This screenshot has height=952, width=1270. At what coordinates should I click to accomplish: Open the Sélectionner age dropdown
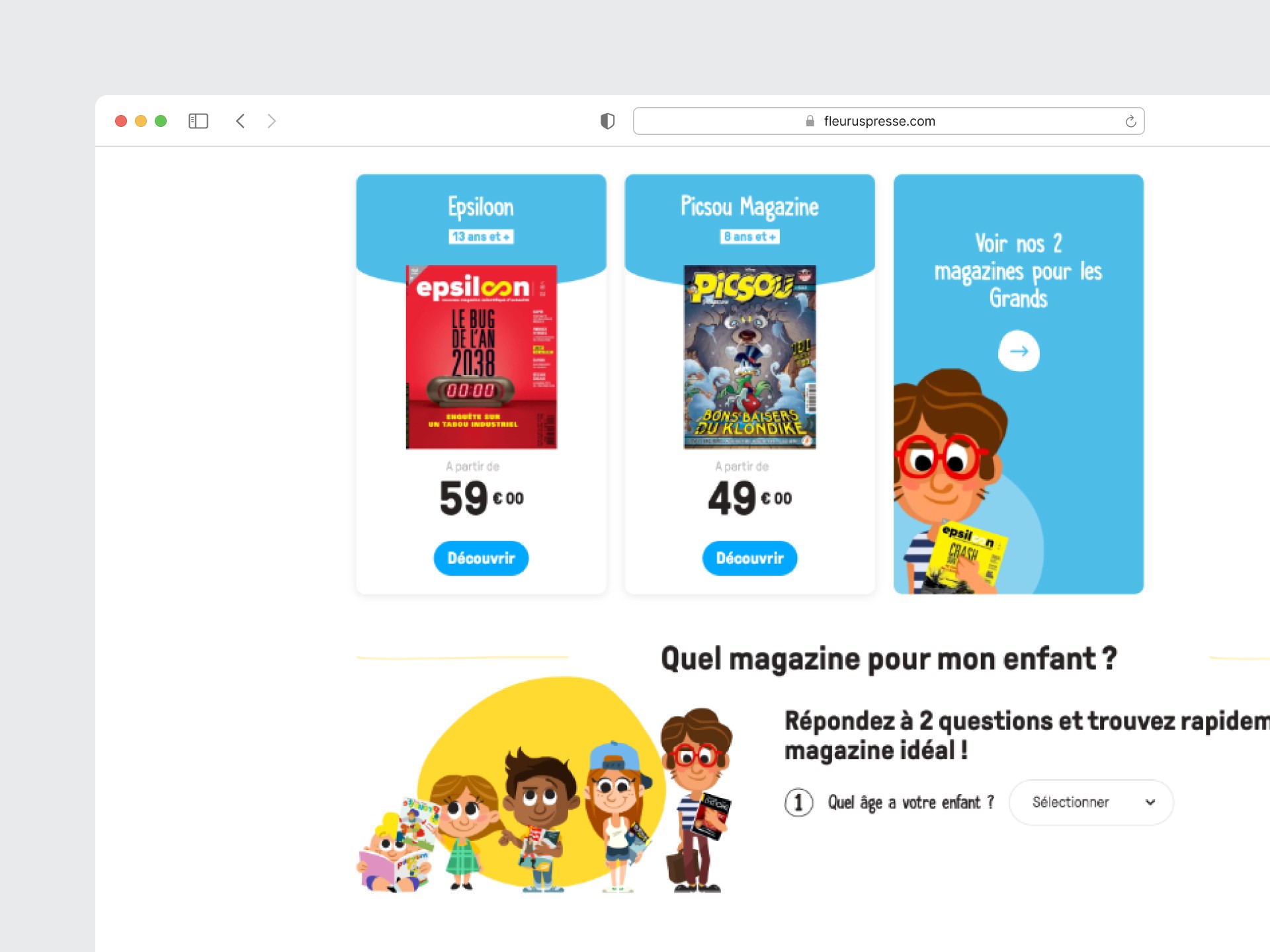[1091, 802]
